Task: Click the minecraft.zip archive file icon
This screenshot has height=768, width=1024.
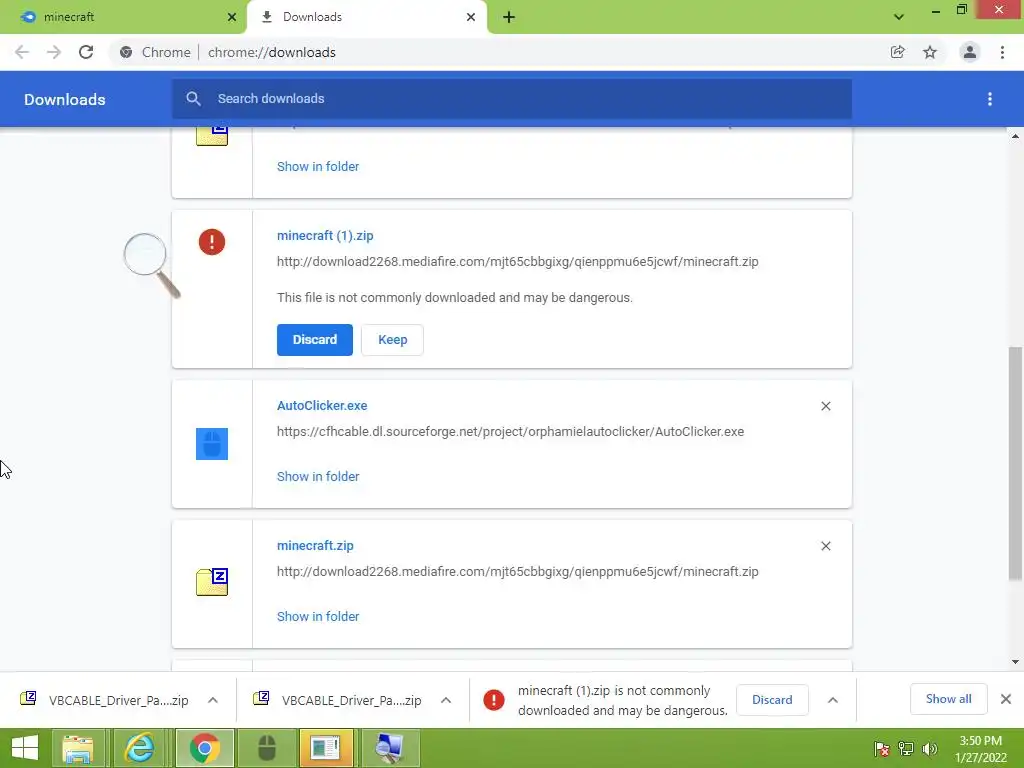Action: tap(212, 581)
